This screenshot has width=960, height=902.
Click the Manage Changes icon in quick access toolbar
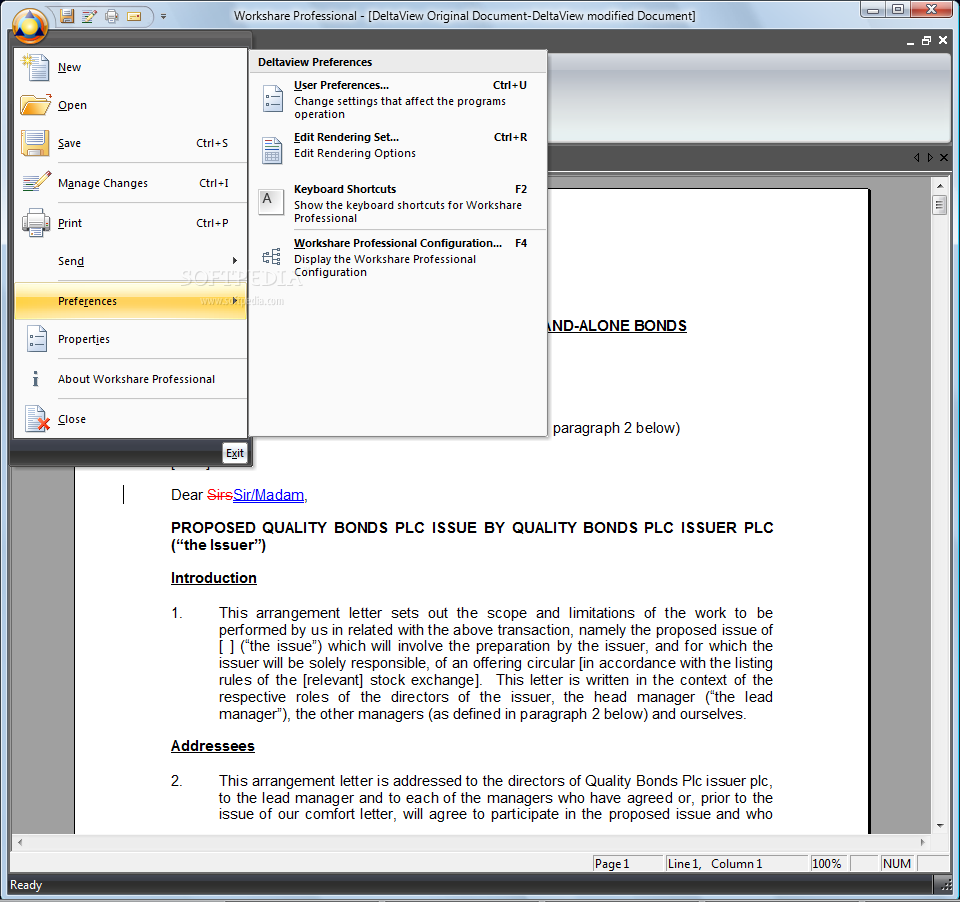click(x=89, y=16)
